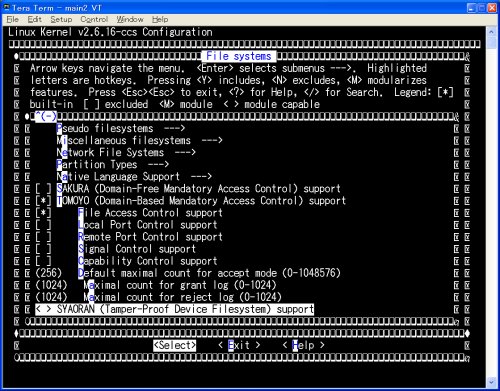Minimize the Tera Term window
The image size is (500, 391).
pos(471,8)
